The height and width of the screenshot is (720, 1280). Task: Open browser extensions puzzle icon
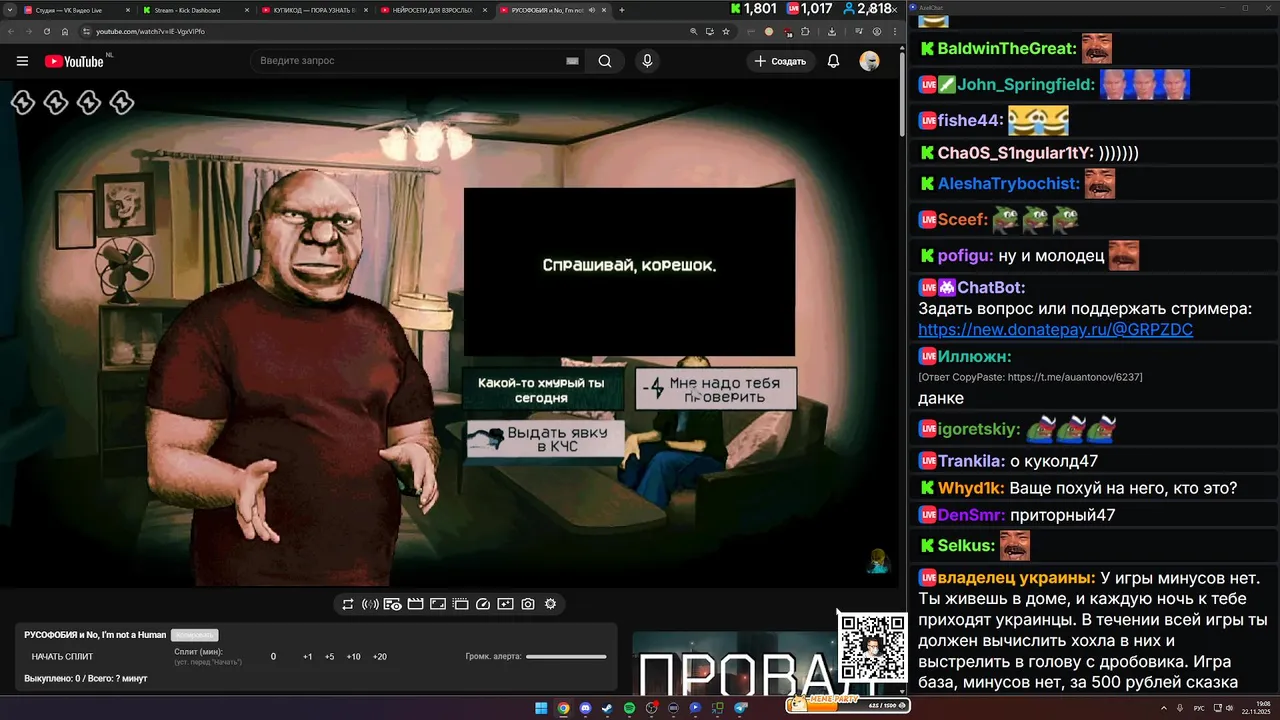coord(805,31)
